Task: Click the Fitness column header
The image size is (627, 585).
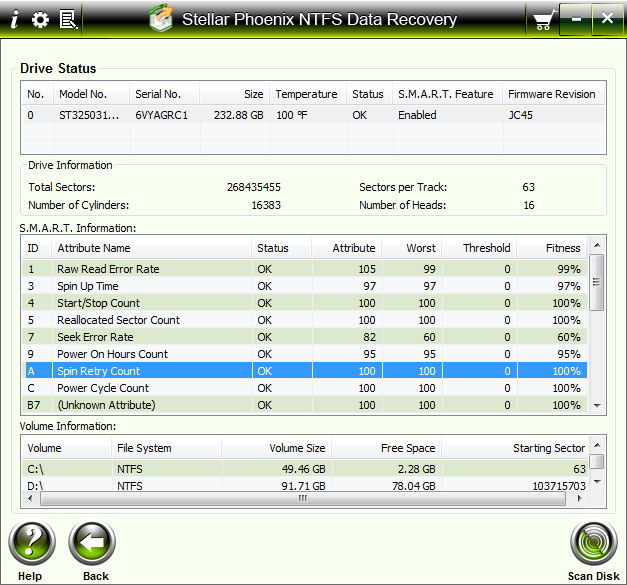Action: pos(552,248)
